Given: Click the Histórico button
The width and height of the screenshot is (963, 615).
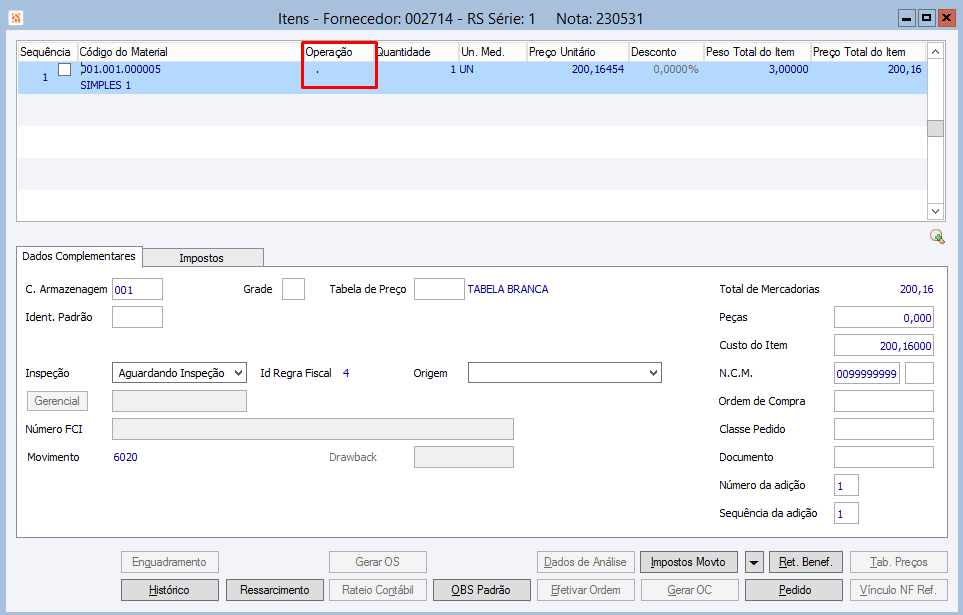Looking at the screenshot, I should pyautogui.click(x=170, y=590).
